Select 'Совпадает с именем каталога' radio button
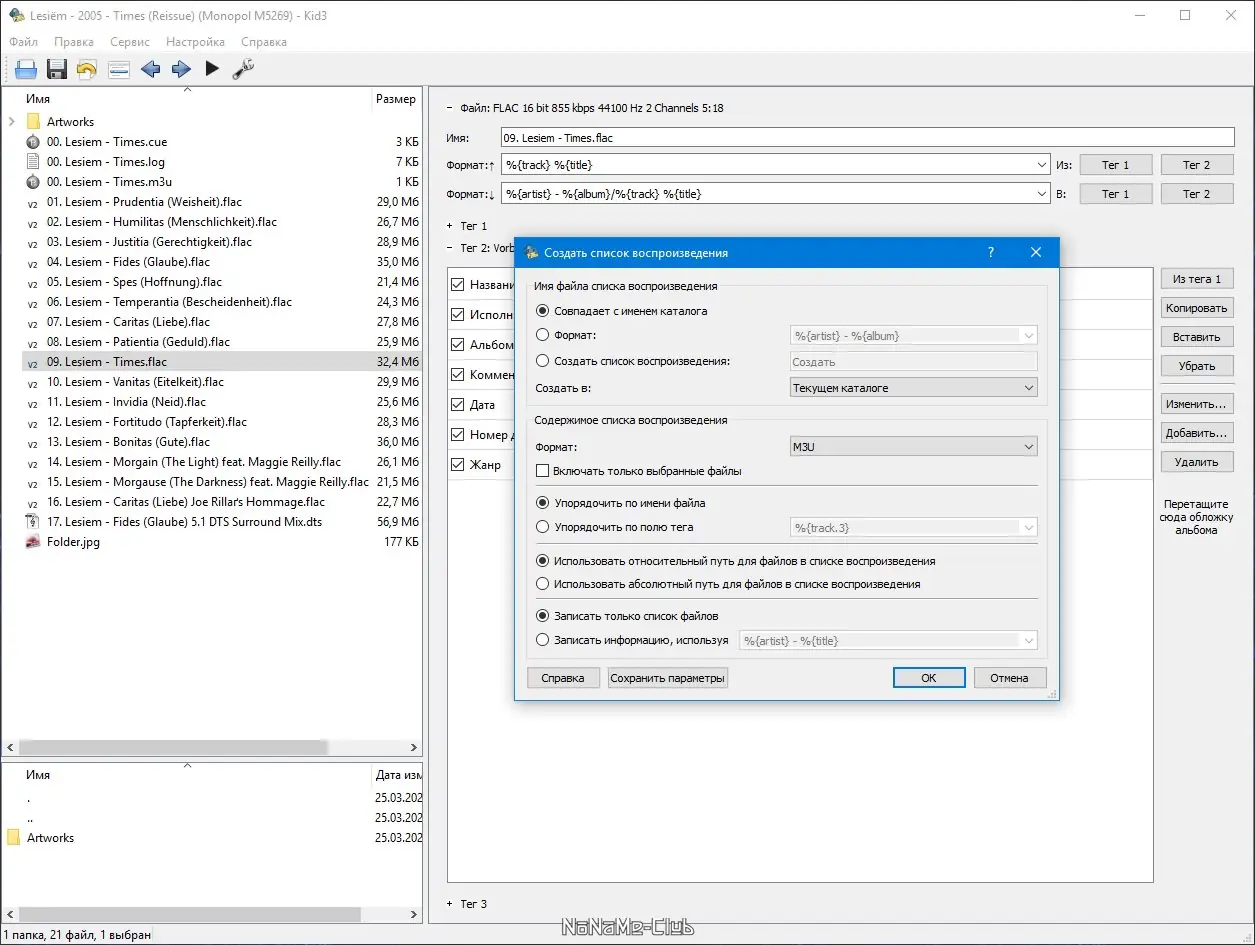Image resolution: width=1255 pixels, height=945 pixels. click(x=543, y=311)
